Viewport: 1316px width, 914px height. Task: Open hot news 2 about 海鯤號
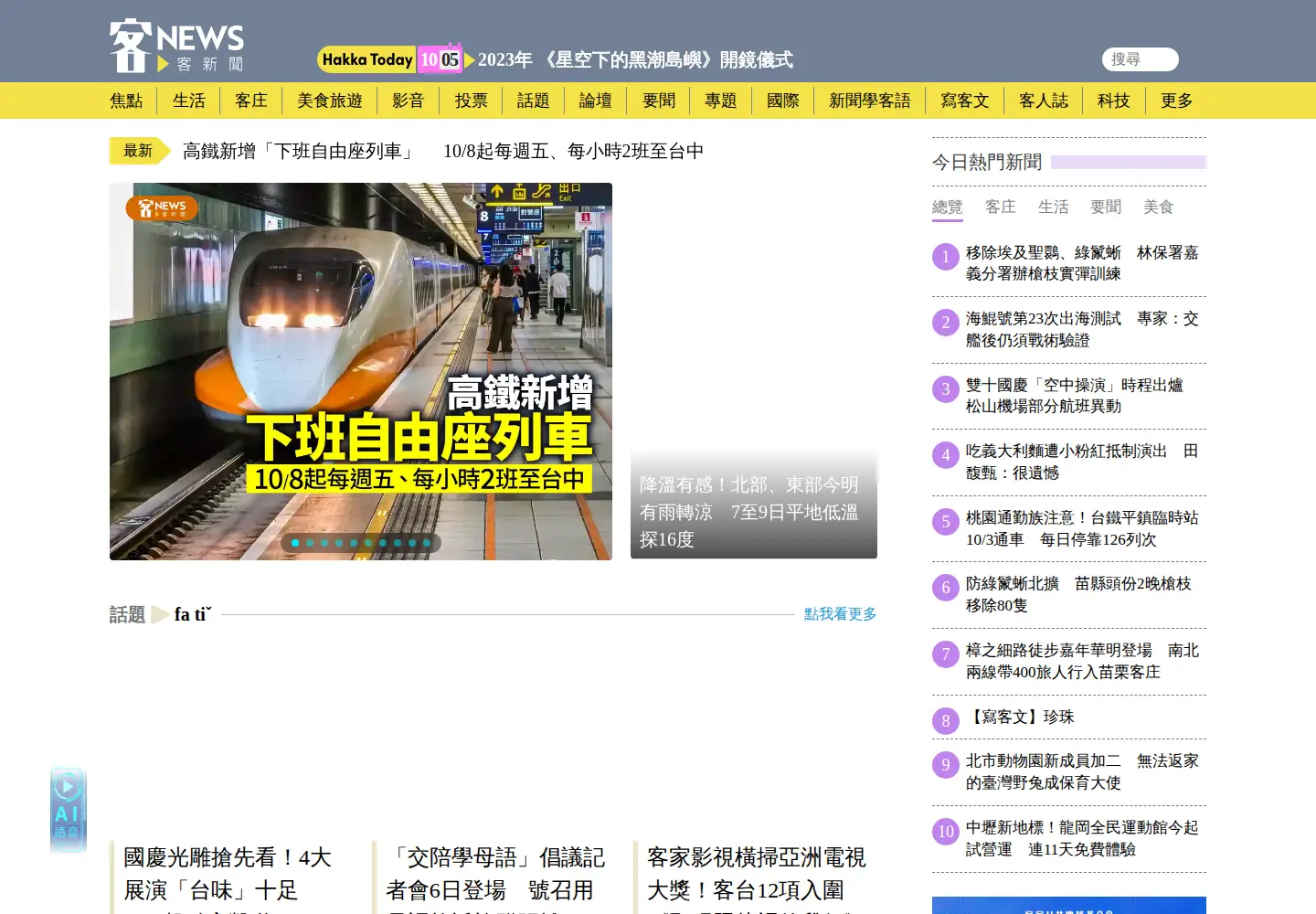click(1082, 329)
